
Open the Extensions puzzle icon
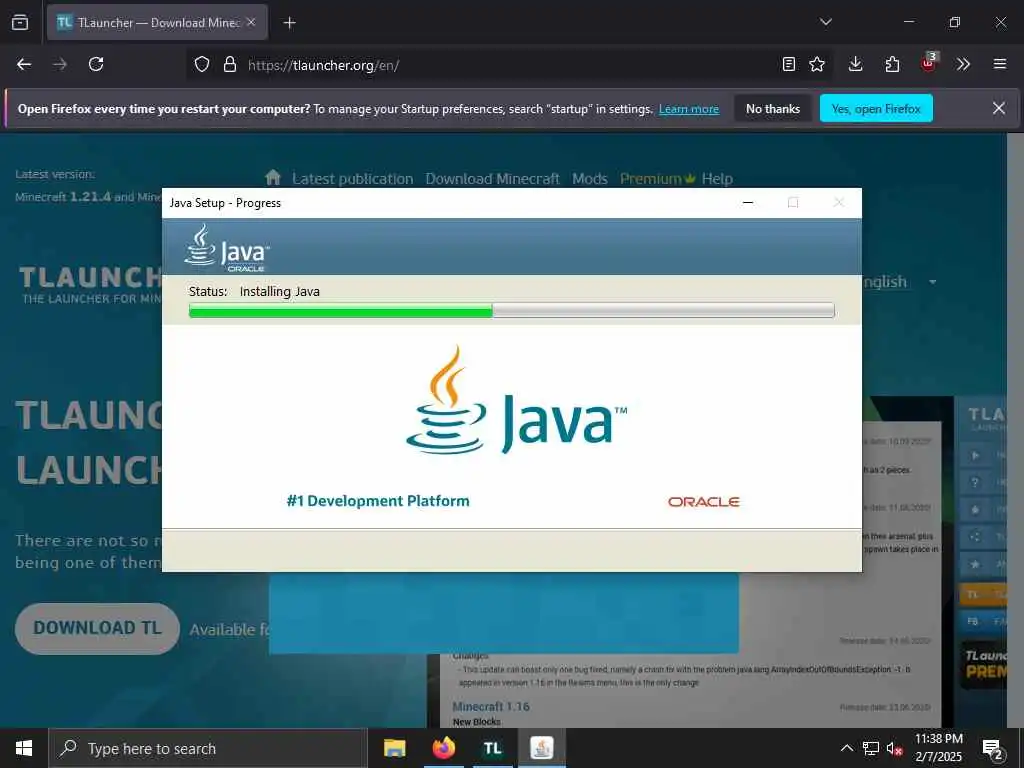[x=892, y=64]
